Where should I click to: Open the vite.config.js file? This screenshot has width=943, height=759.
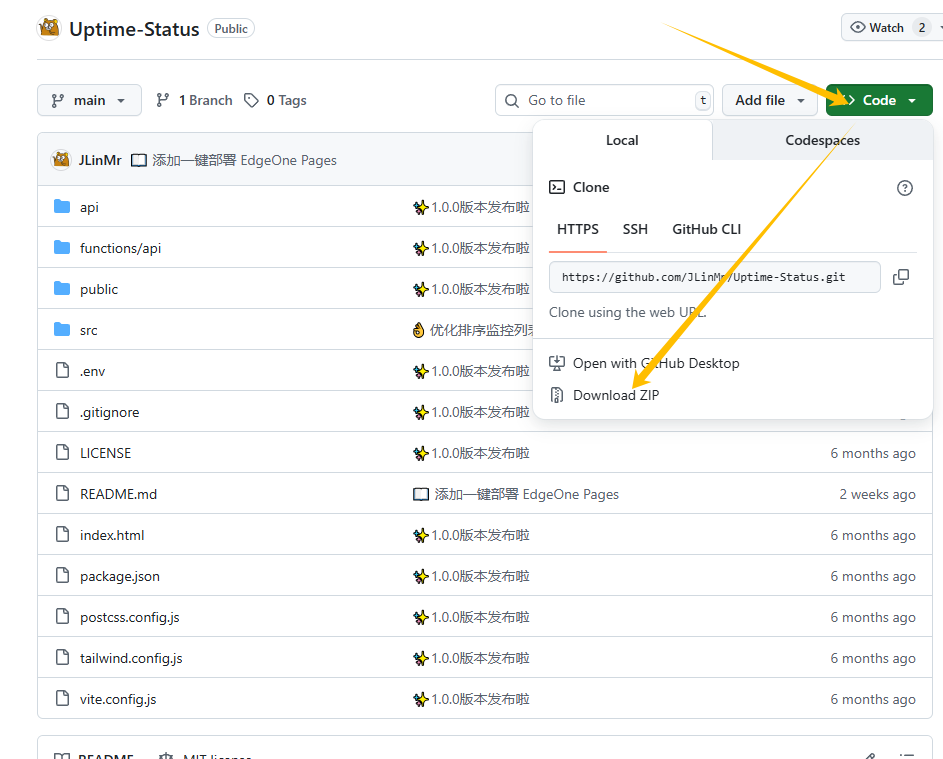(118, 699)
